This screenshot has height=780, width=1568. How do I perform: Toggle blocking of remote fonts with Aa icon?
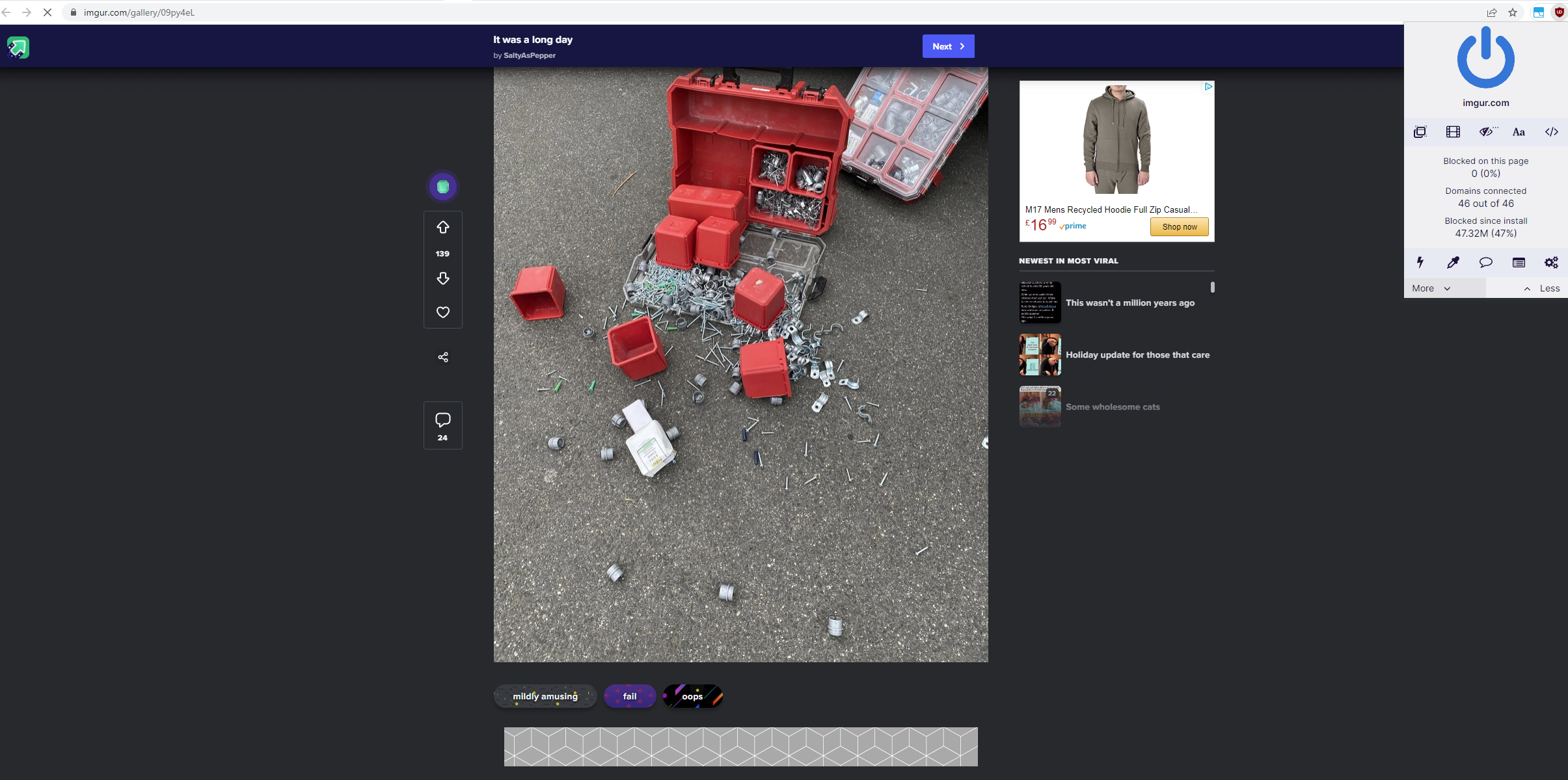pyautogui.click(x=1519, y=131)
